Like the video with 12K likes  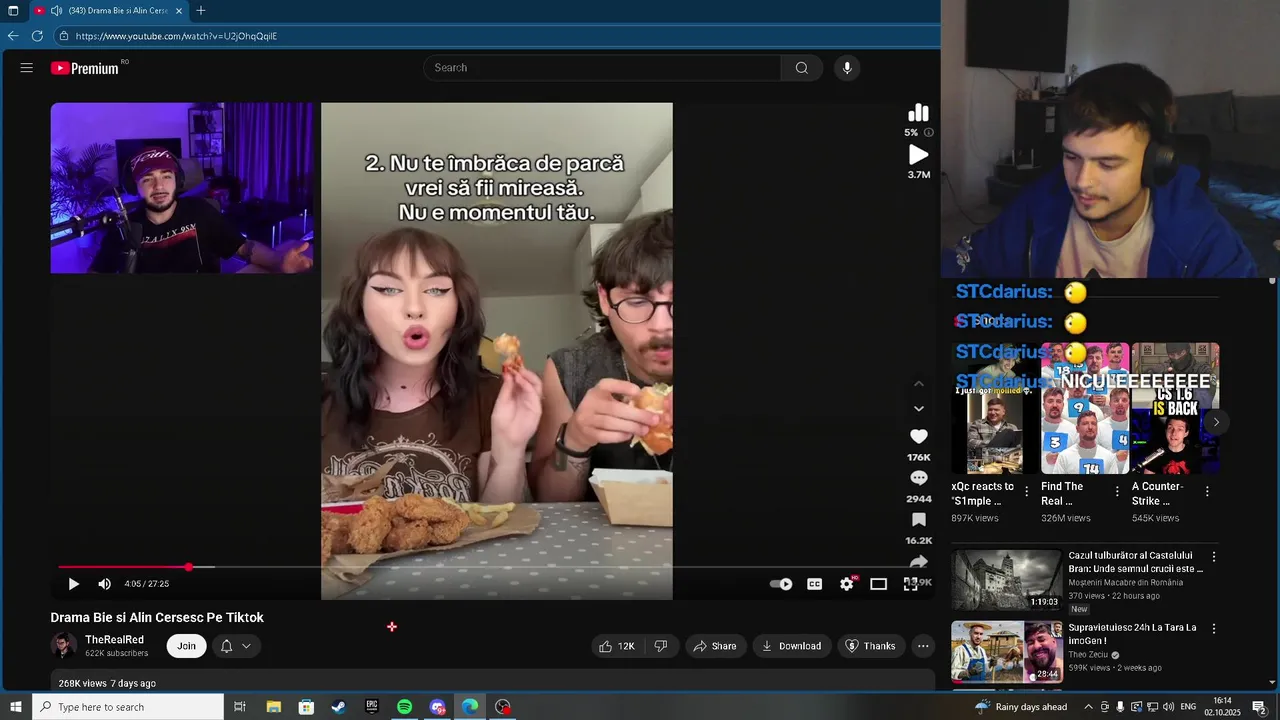(617, 646)
